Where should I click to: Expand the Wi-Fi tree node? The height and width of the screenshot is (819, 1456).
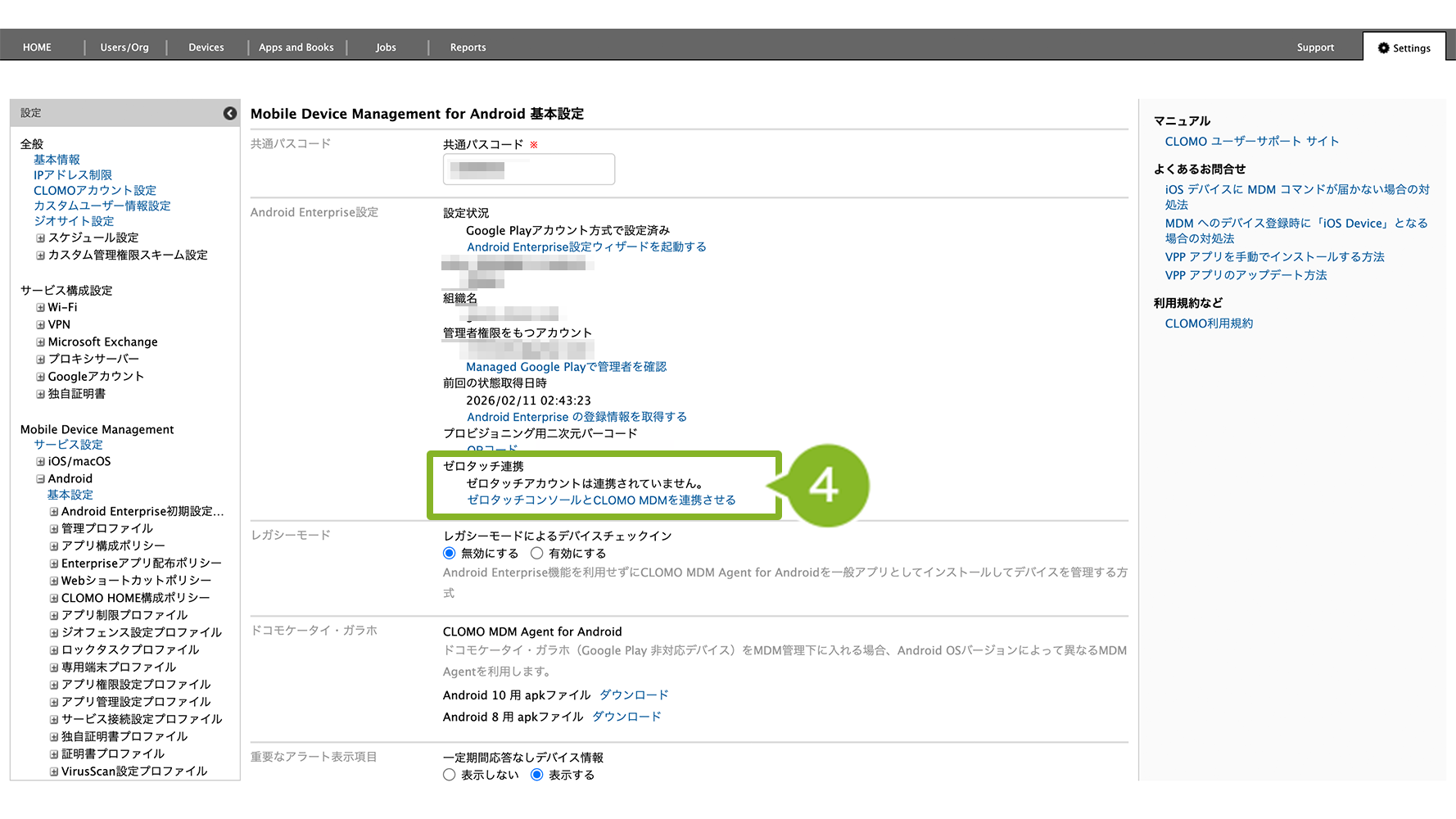tap(40, 308)
